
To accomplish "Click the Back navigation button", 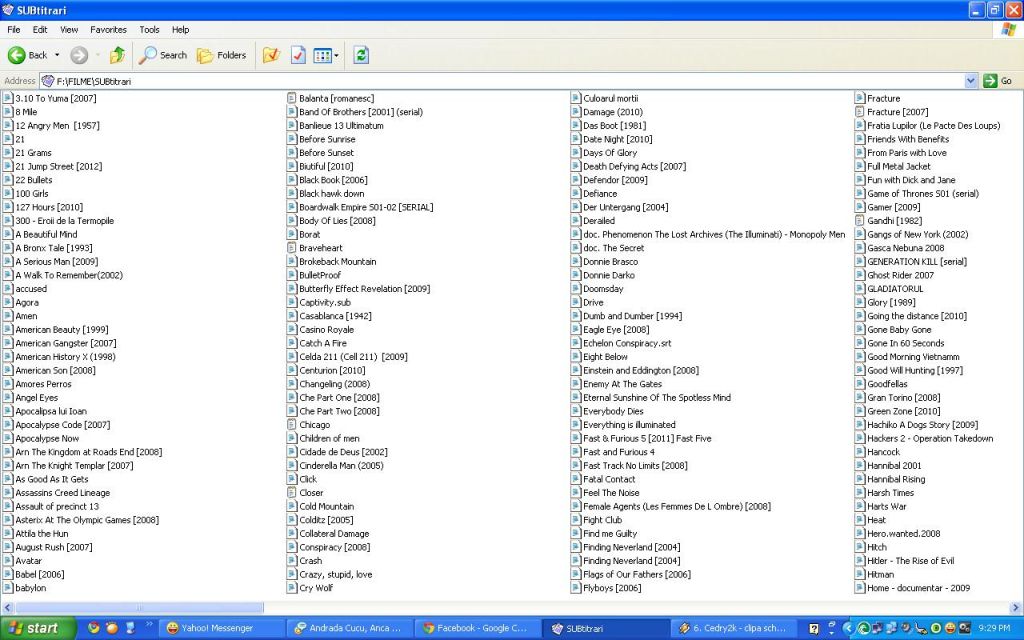I will click(28, 55).
